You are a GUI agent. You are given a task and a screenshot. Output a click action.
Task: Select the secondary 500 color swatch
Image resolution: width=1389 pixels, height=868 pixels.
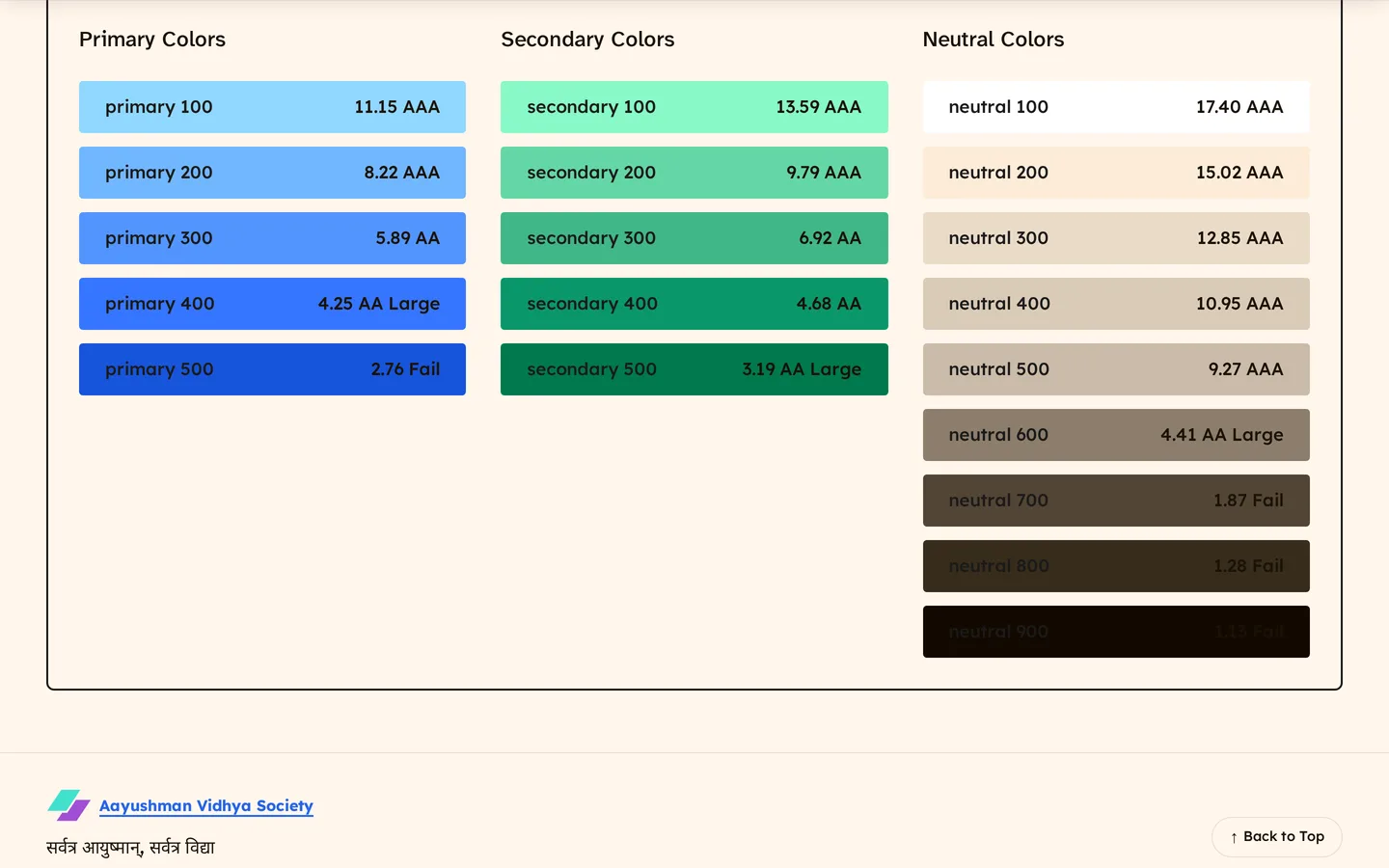pos(694,369)
